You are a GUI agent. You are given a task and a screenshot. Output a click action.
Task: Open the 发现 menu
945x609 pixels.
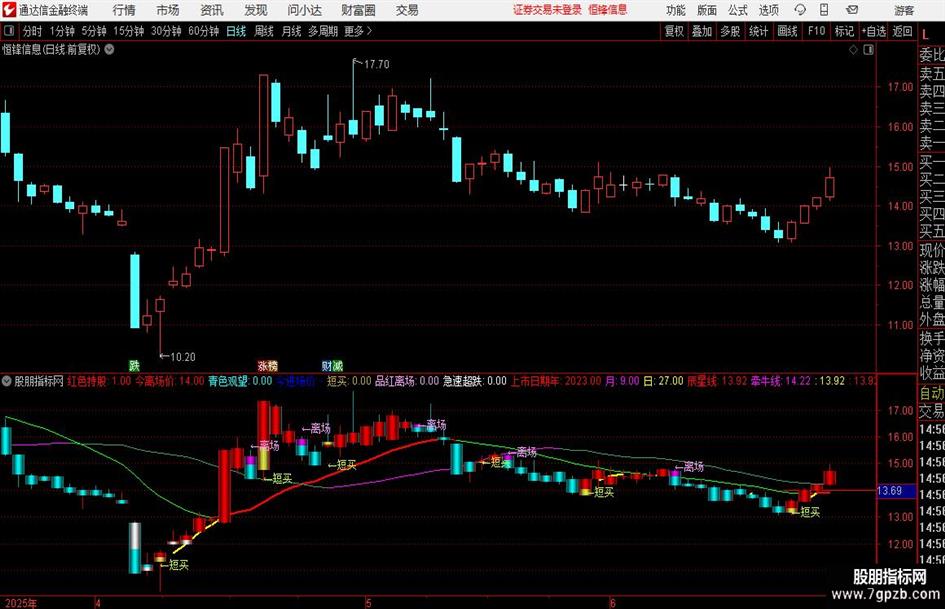256,10
